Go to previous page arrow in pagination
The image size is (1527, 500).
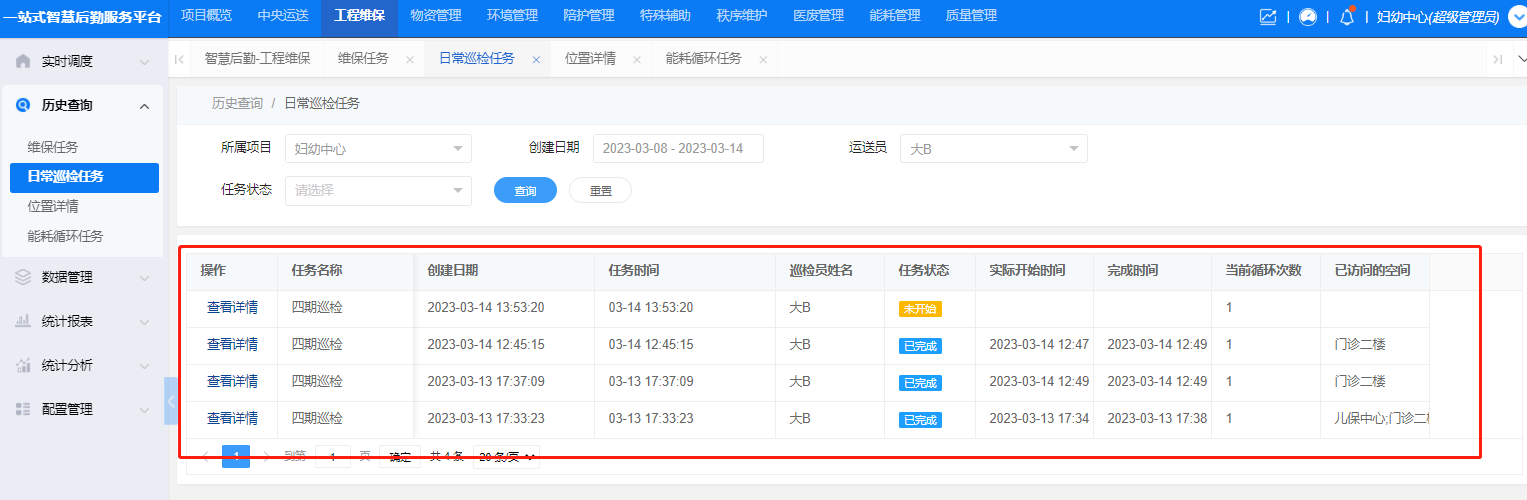pyautogui.click(x=206, y=457)
